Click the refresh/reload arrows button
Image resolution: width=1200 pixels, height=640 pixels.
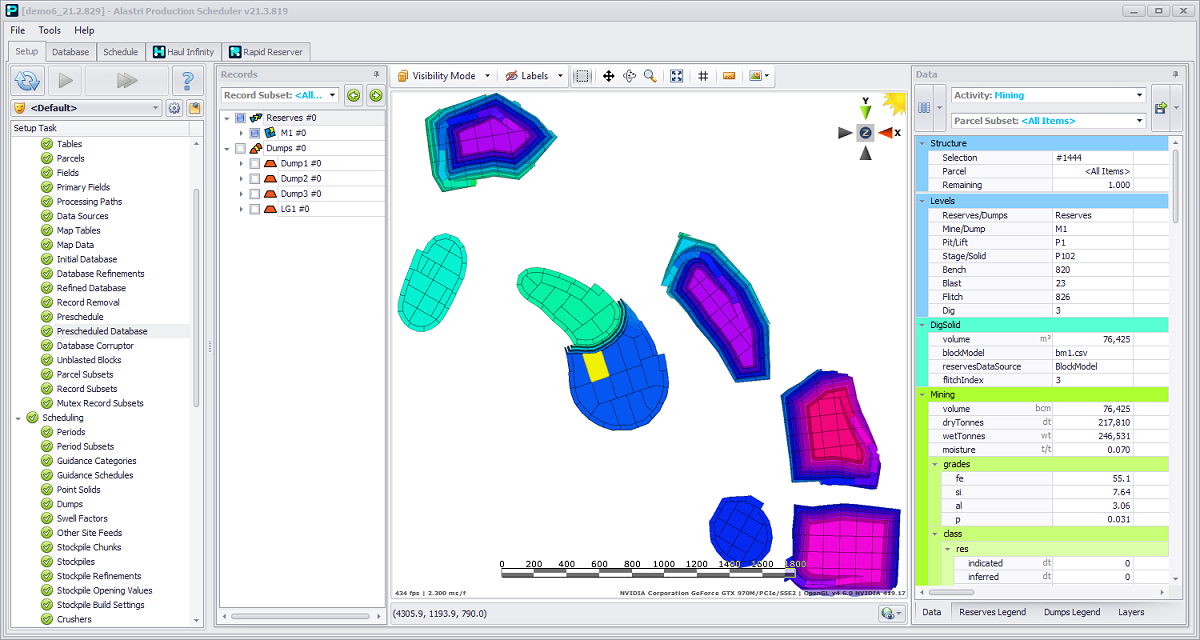[x=28, y=81]
